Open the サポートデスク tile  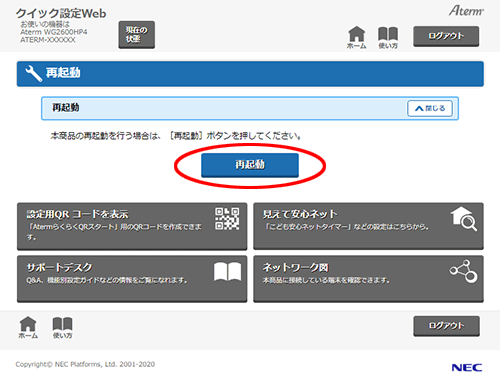tap(132, 279)
